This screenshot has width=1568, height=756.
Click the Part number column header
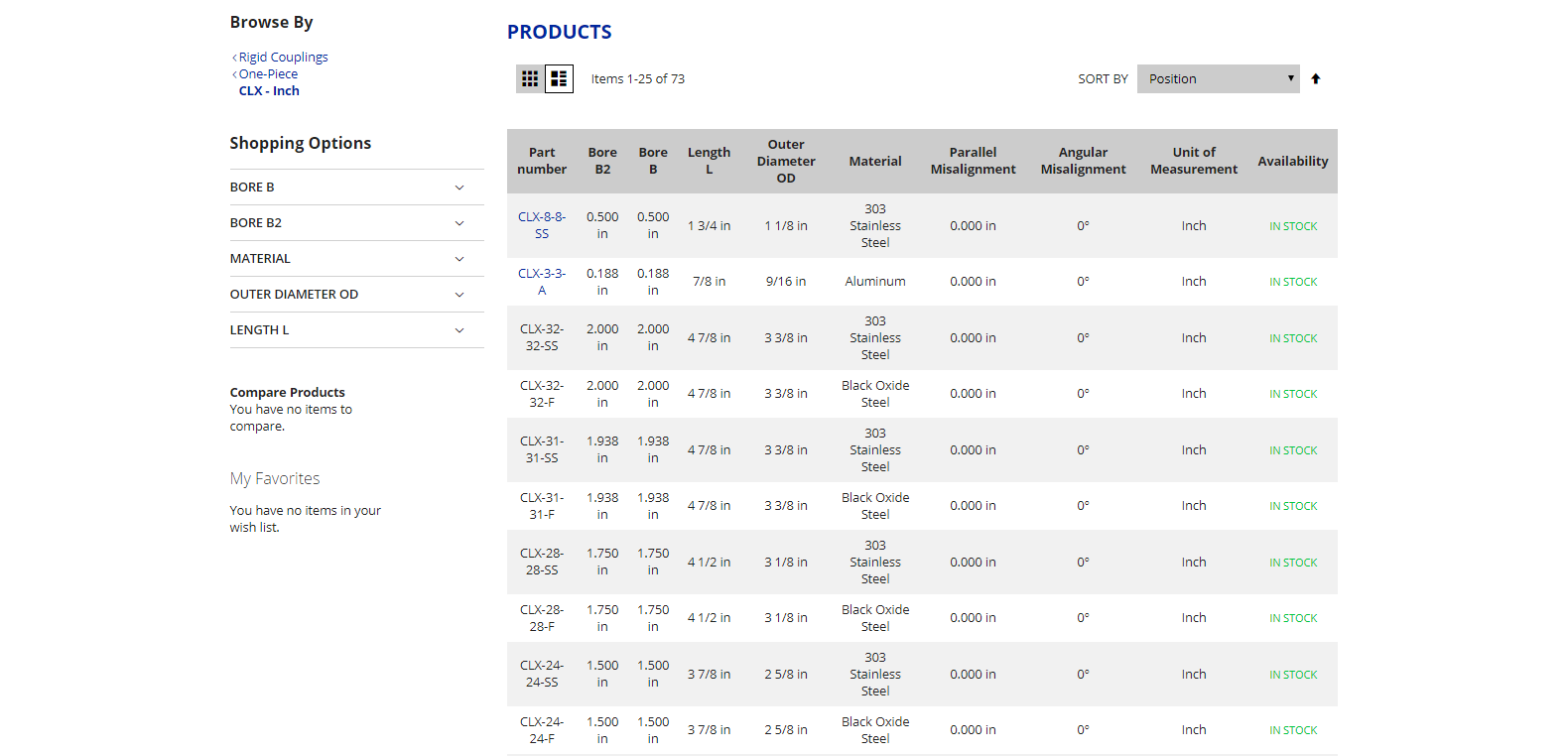click(x=542, y=161)
